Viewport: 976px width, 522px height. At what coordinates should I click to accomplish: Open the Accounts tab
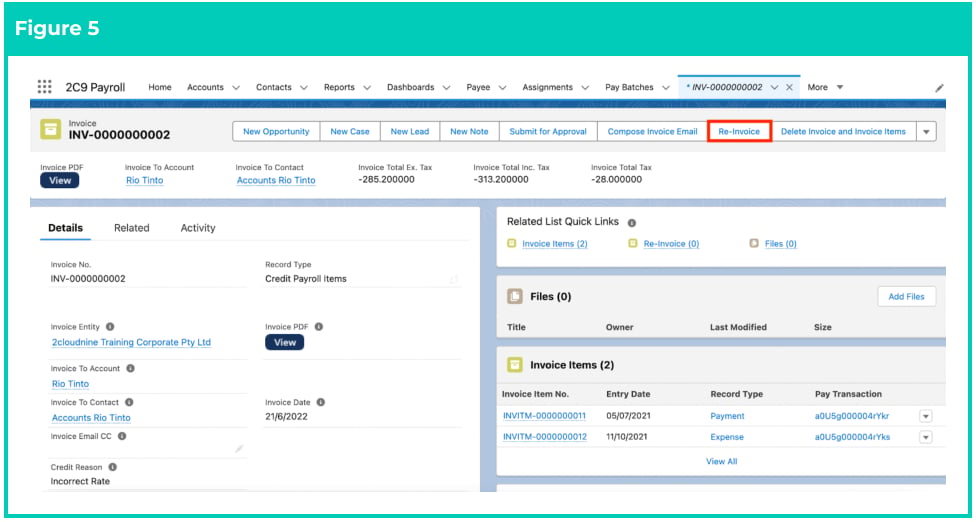pyautogui.click(x=205, y=87)
